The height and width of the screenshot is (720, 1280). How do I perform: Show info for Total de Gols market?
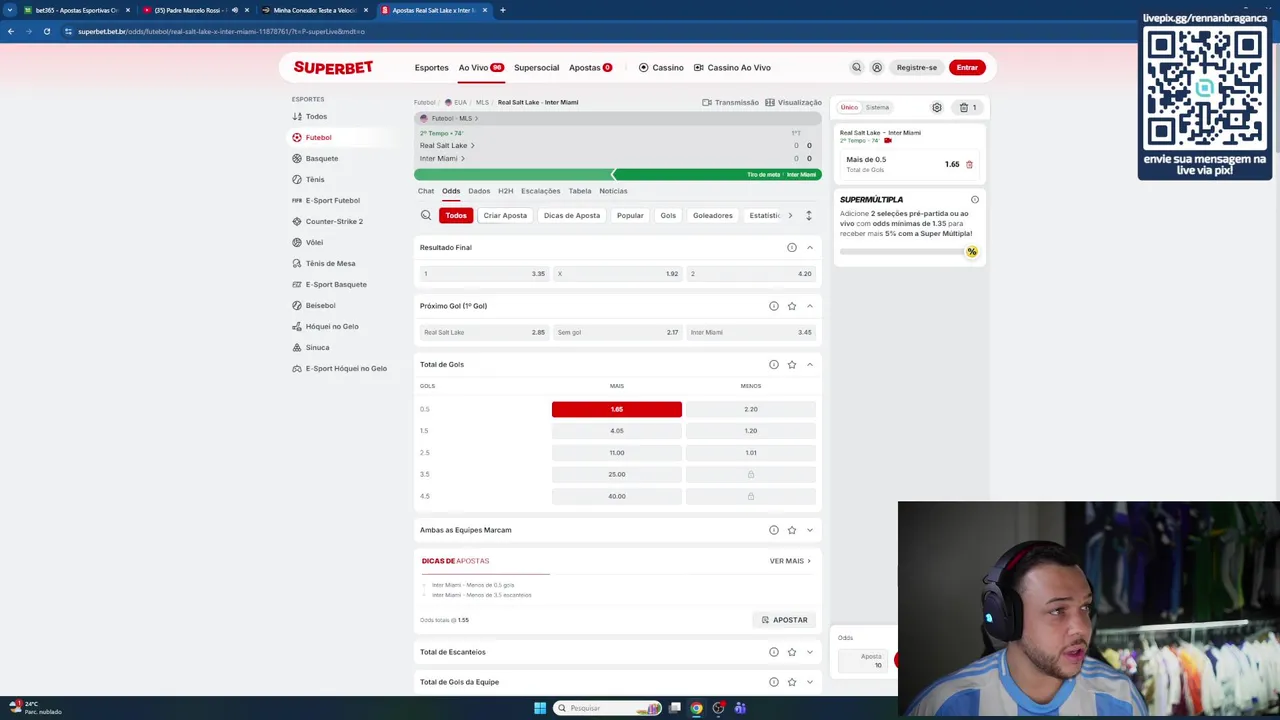[x=774, y=364]
